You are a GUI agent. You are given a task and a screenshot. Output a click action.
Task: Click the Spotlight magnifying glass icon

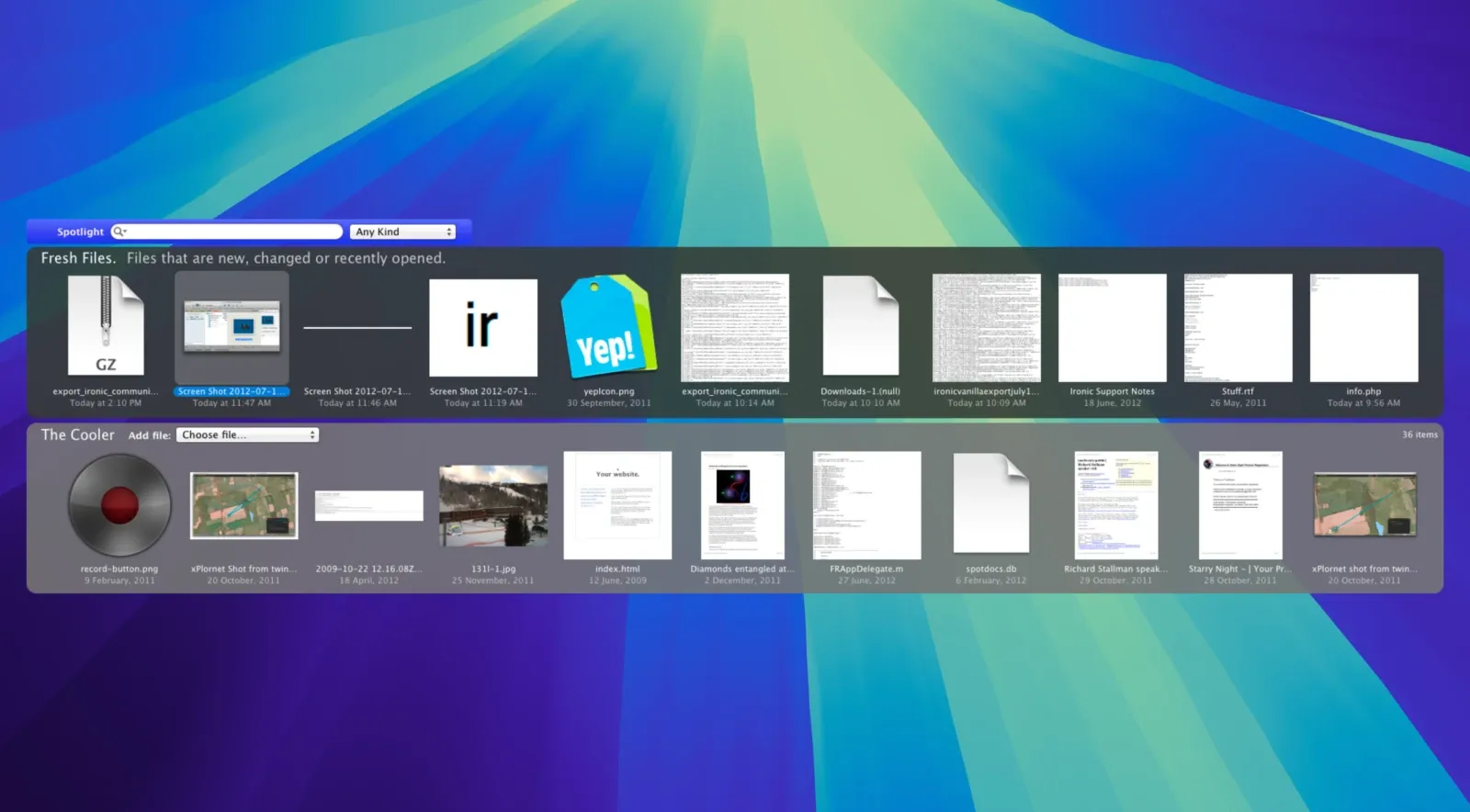pos(119,231)
